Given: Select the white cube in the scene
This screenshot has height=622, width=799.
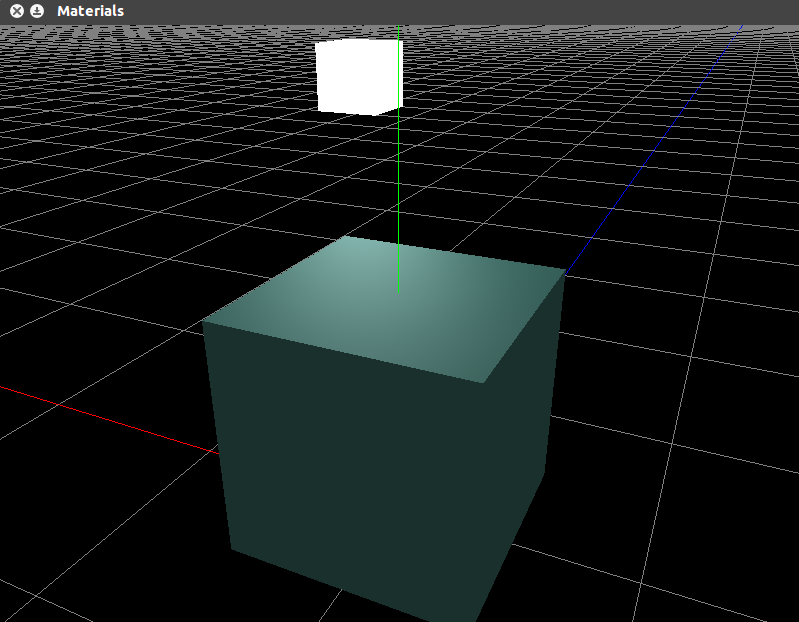Looking at the screenshot, I should click(359, 77).
